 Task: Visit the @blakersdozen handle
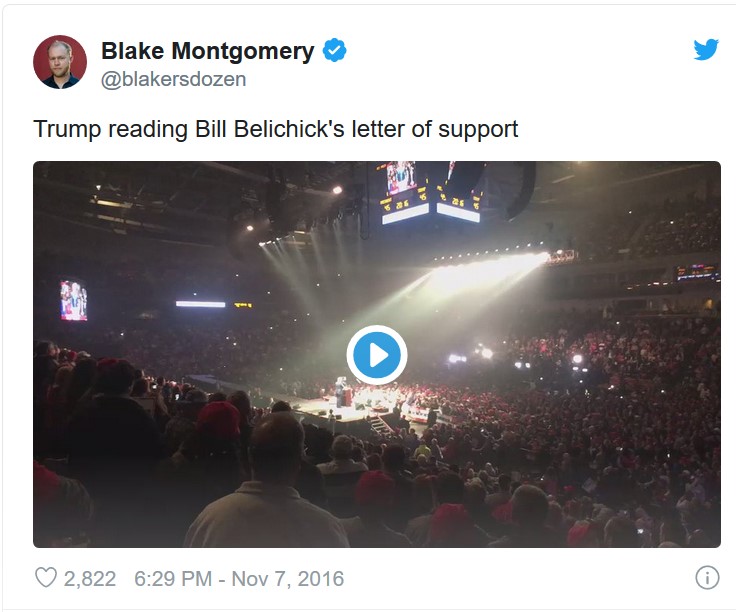174,79
